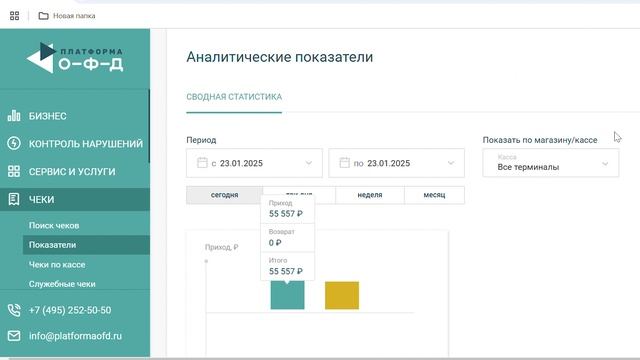The width and height of the screenshot is (640, 360).
Task: Switch to Сводная статистика tab
Action: pos(234,97)
